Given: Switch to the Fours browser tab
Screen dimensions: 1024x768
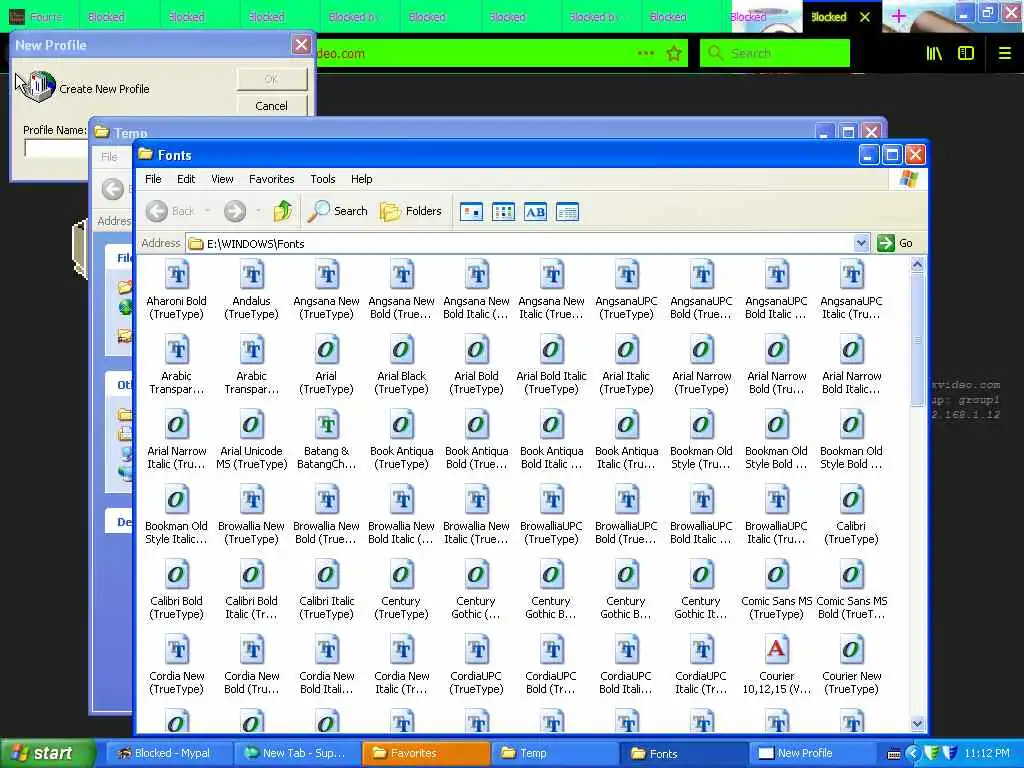Looking at the screenshot, I should tap(39, 16).
